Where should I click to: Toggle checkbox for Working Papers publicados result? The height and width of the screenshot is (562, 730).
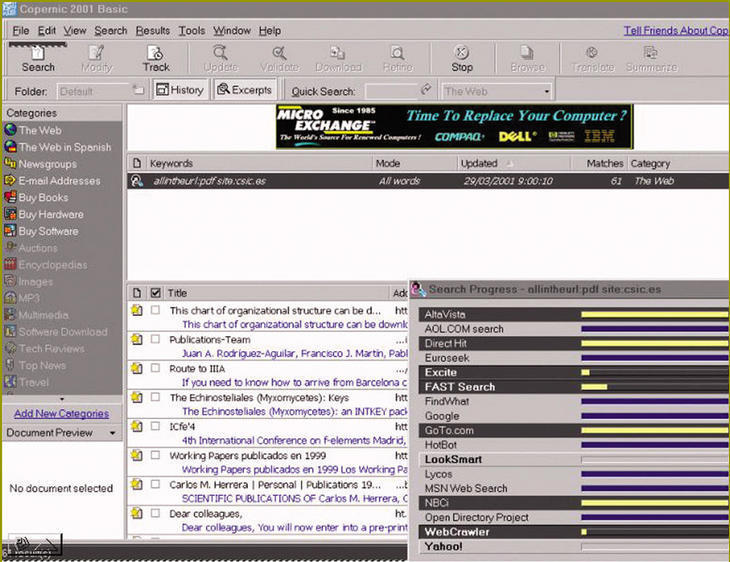click(x=155, y=456)
